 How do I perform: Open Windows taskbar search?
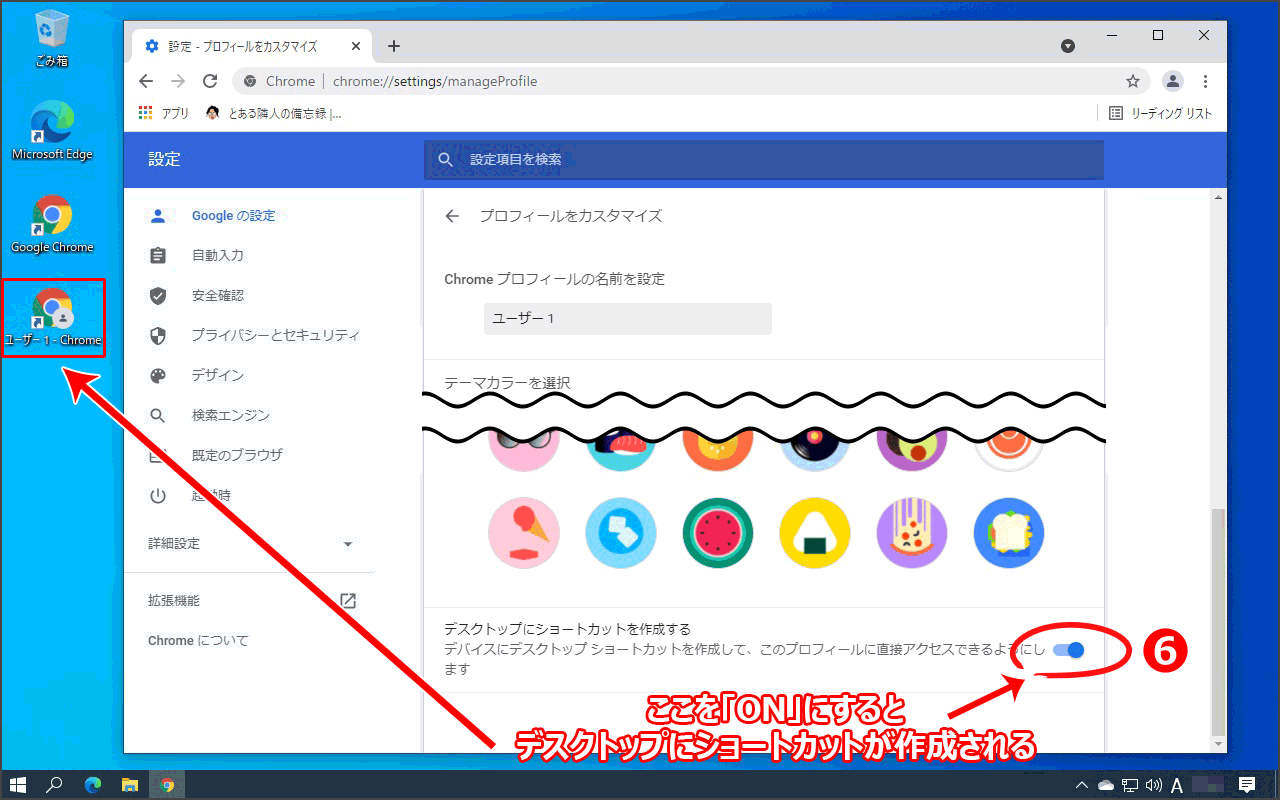55,785
